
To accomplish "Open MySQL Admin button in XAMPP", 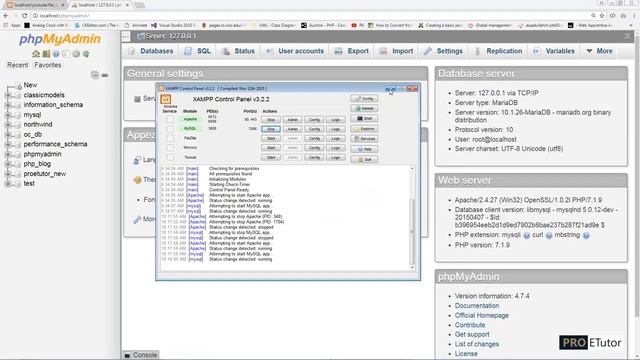I will pyautogui.click(x=292, y=129).
